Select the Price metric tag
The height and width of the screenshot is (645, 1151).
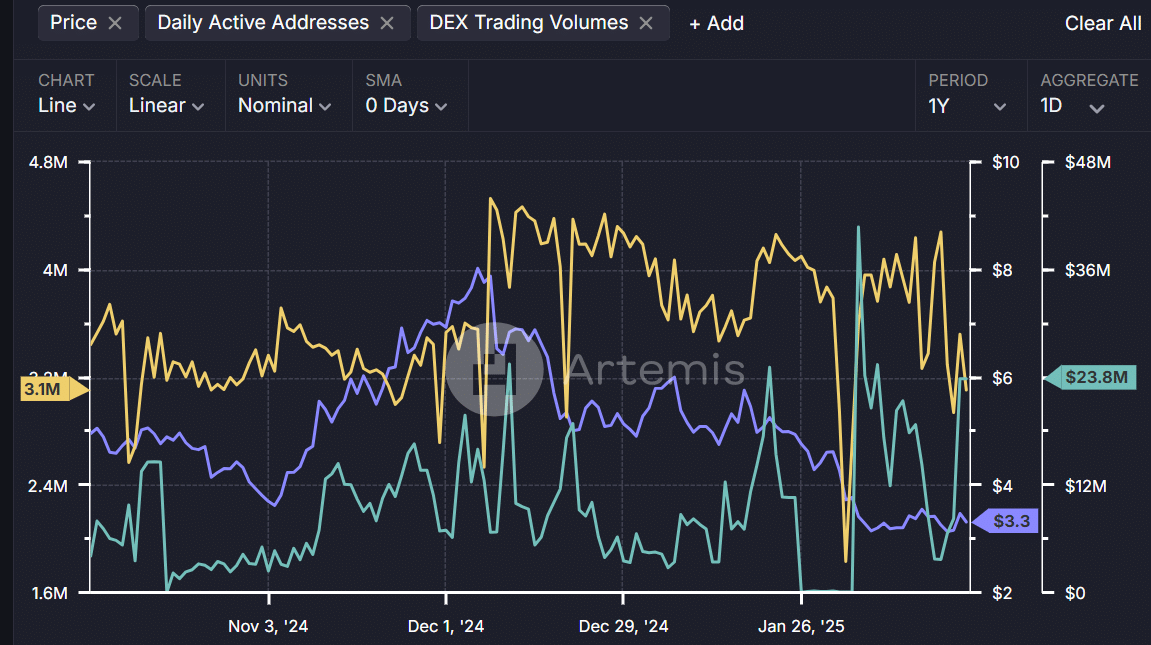[74, 23]
